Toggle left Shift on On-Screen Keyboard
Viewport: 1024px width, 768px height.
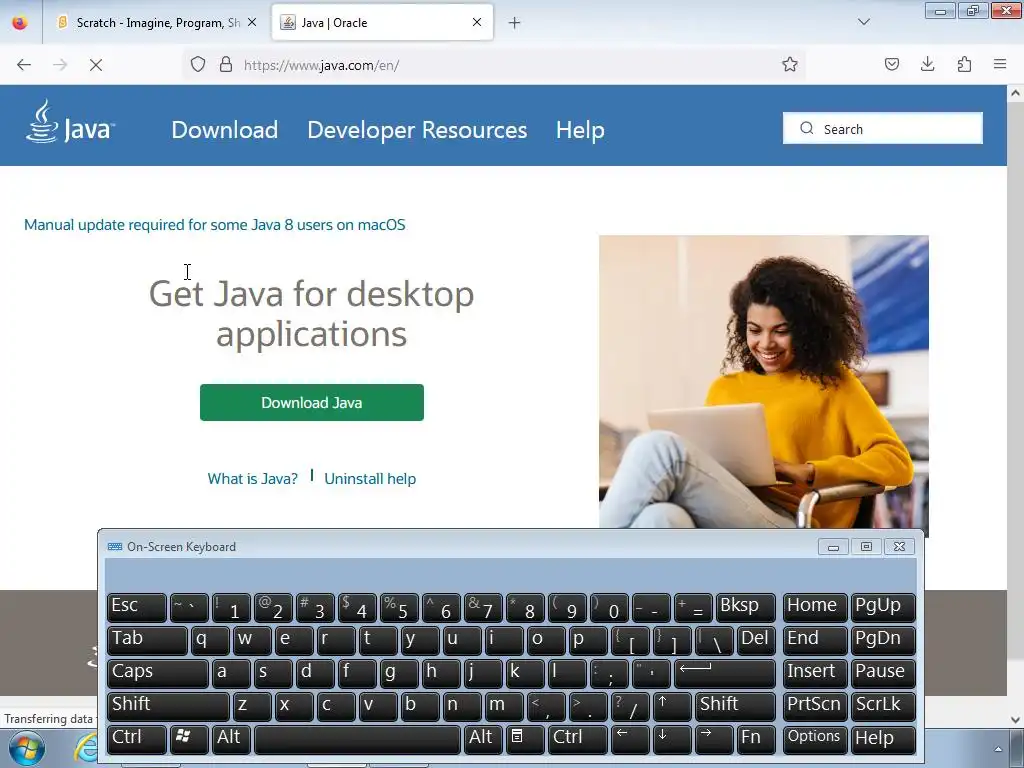[x=168, y=706]
